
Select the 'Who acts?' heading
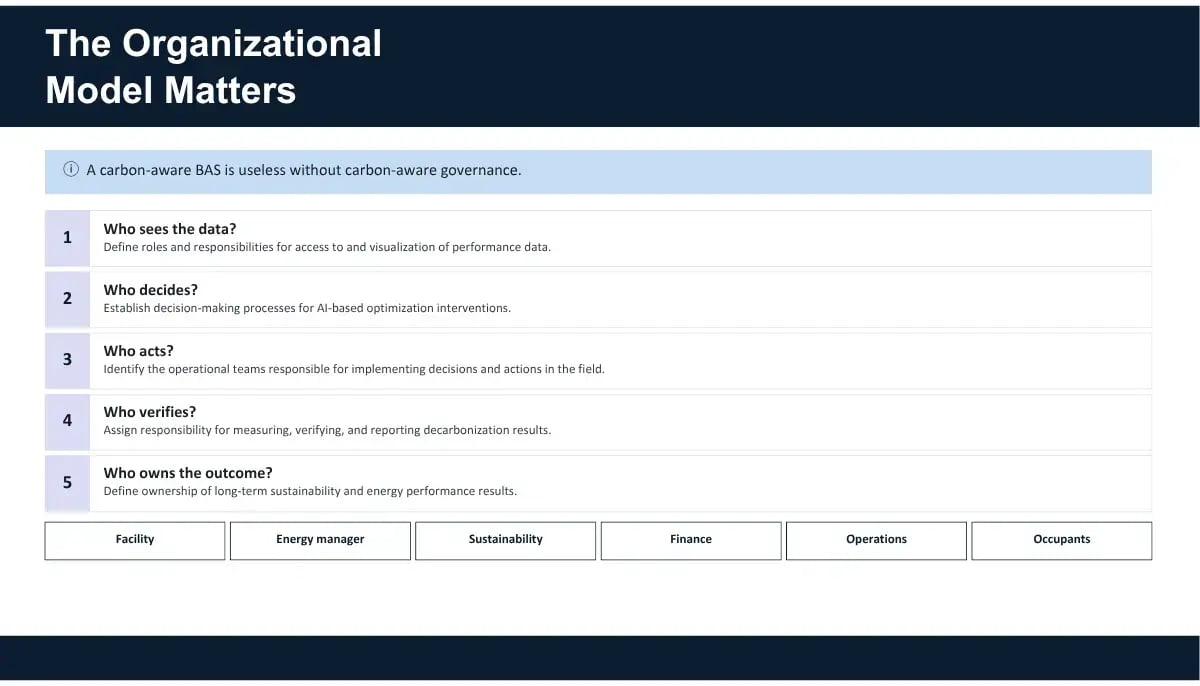pos(139,351)
